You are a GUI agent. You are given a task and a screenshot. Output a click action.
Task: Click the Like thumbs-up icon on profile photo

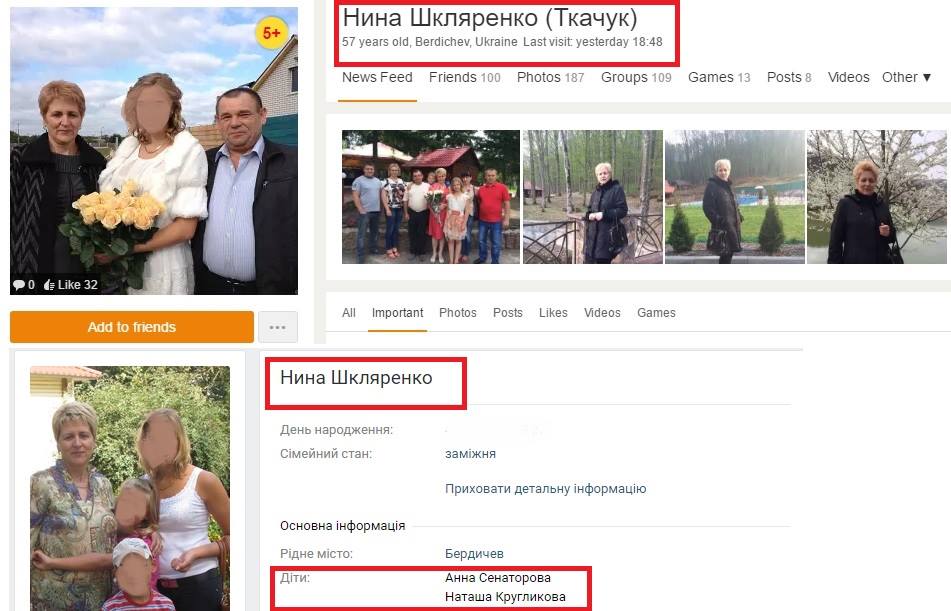pyautogui.click(x=50, y=285)
